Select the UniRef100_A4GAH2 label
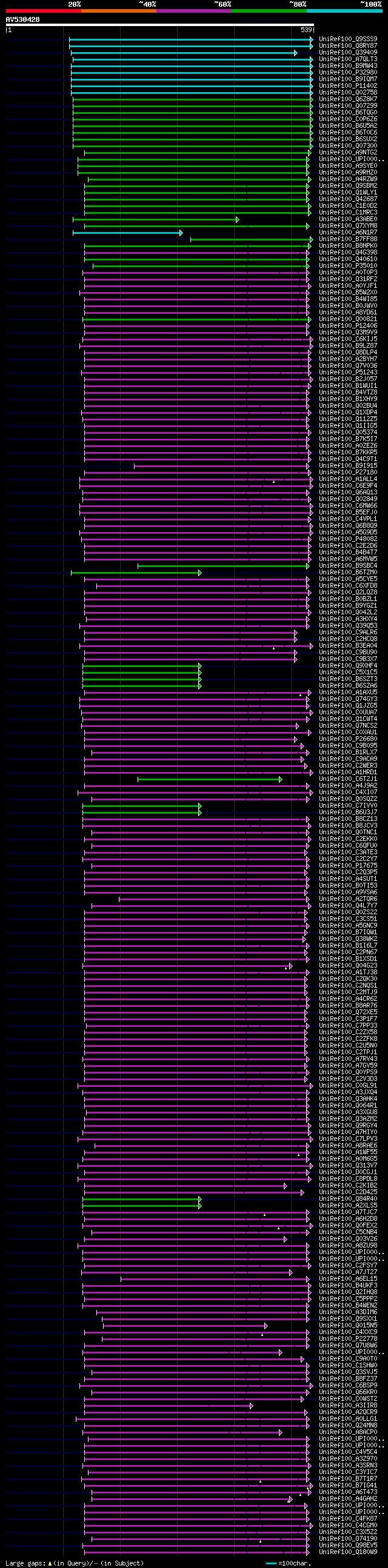 [x=348, y=1498]
